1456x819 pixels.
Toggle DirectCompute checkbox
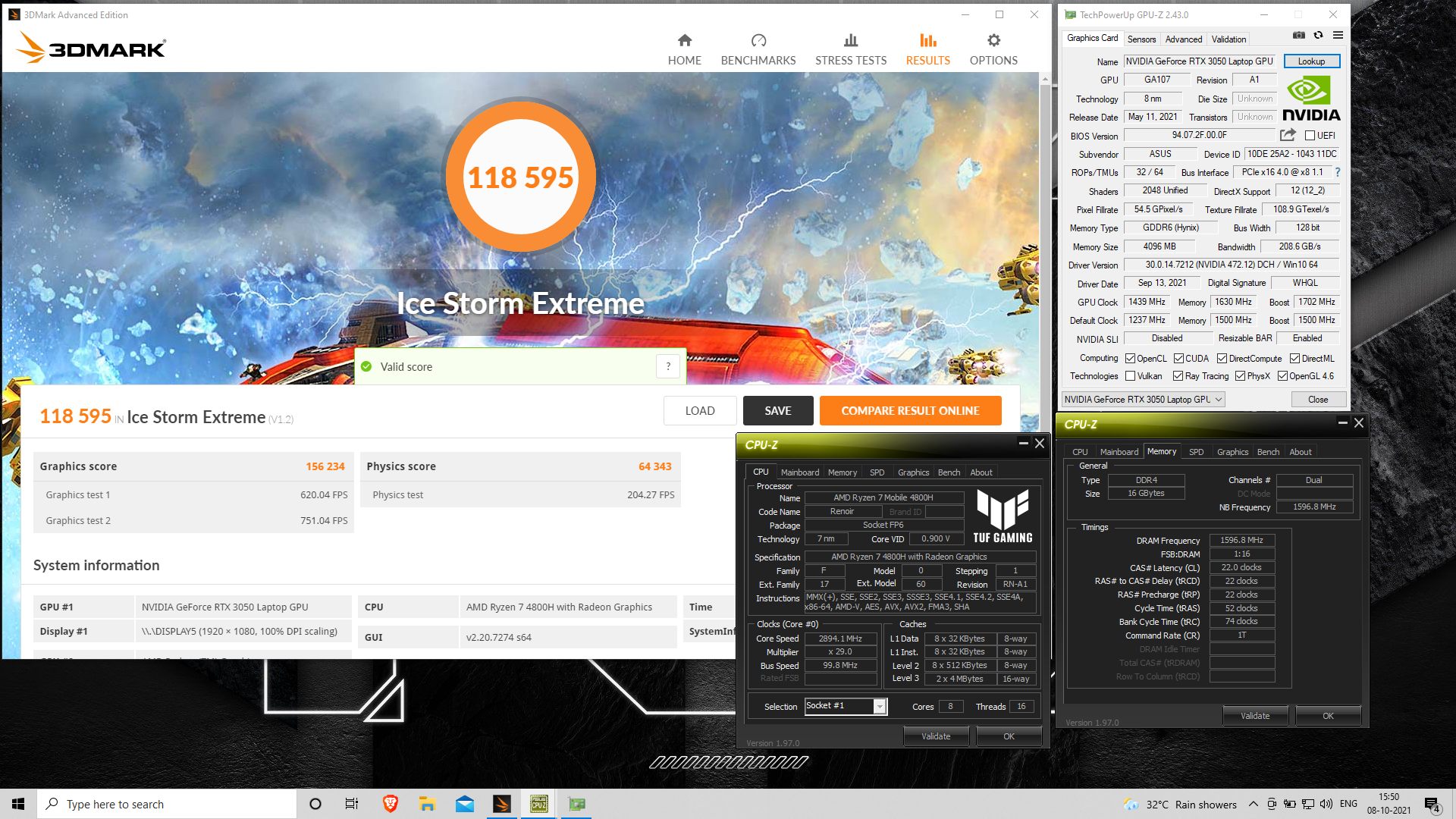click(1222, 358)
